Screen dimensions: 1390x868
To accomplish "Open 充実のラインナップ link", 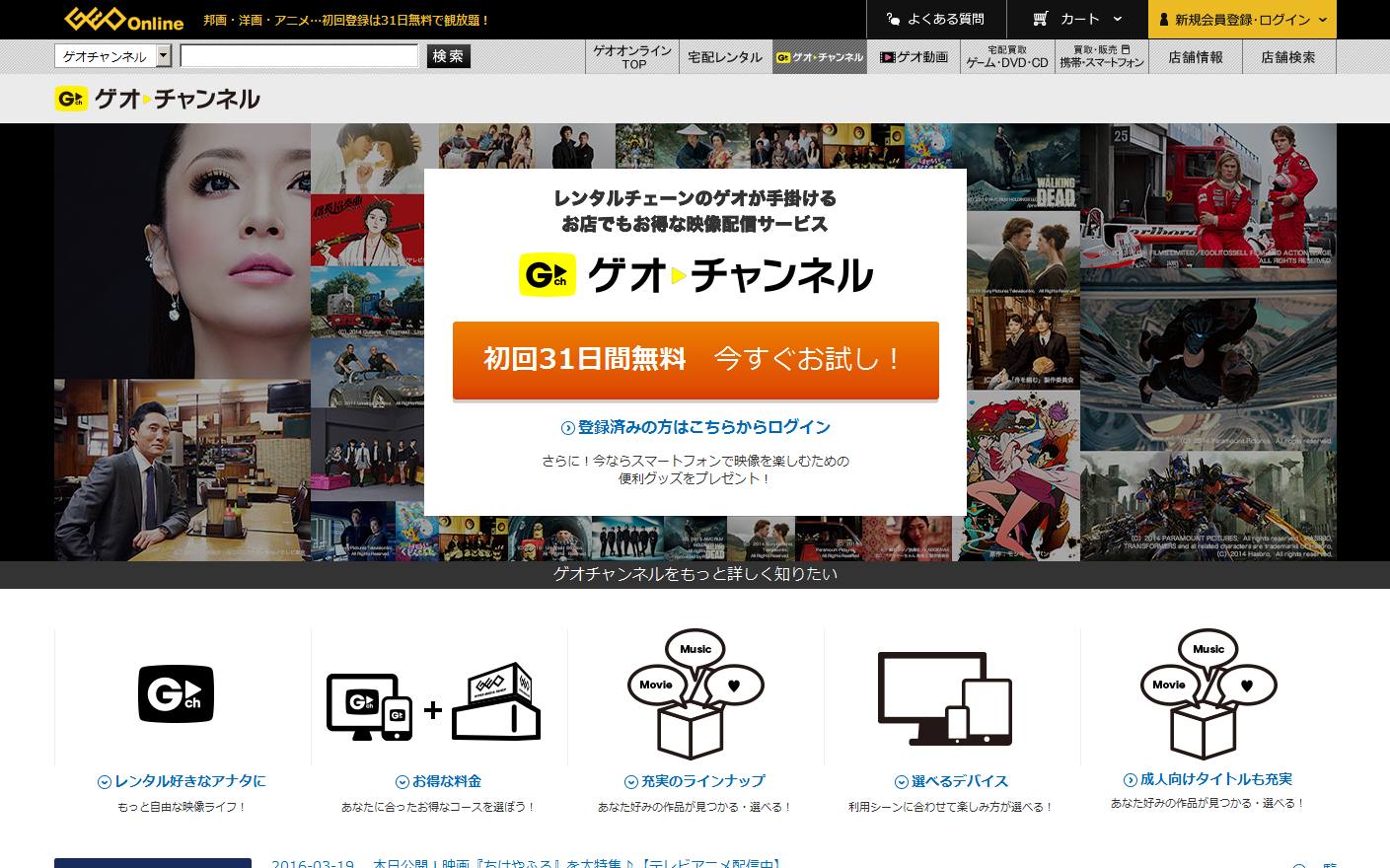I will tap(695, 781).
